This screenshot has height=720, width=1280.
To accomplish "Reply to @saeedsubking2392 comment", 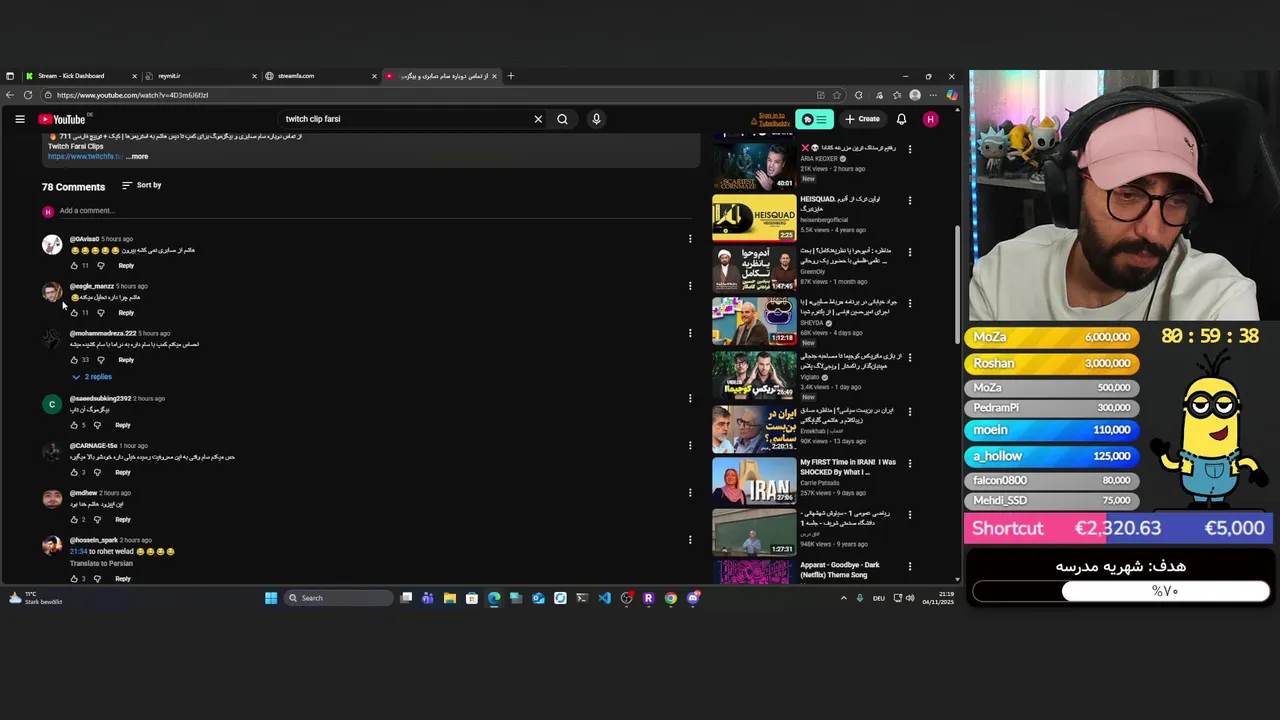I will click(123, 425).
